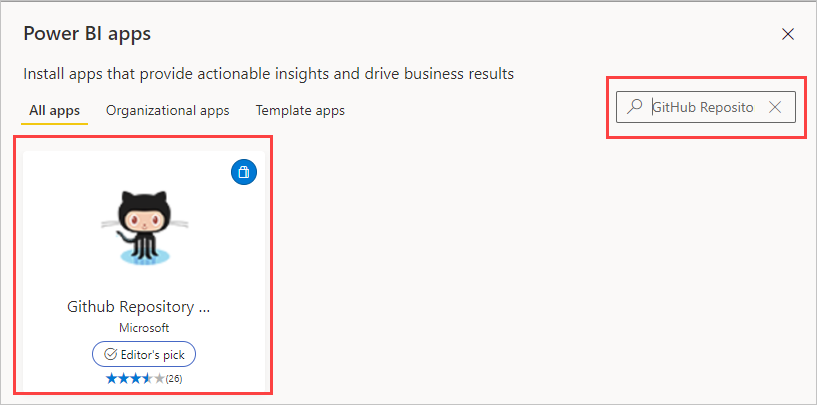Click the last gray rating star
The image size is (817, 405).
pos(159,378)
